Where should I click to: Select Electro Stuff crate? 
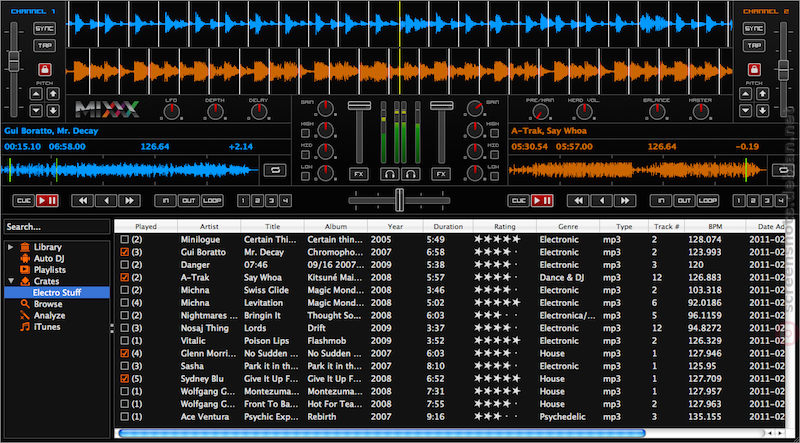57,292
